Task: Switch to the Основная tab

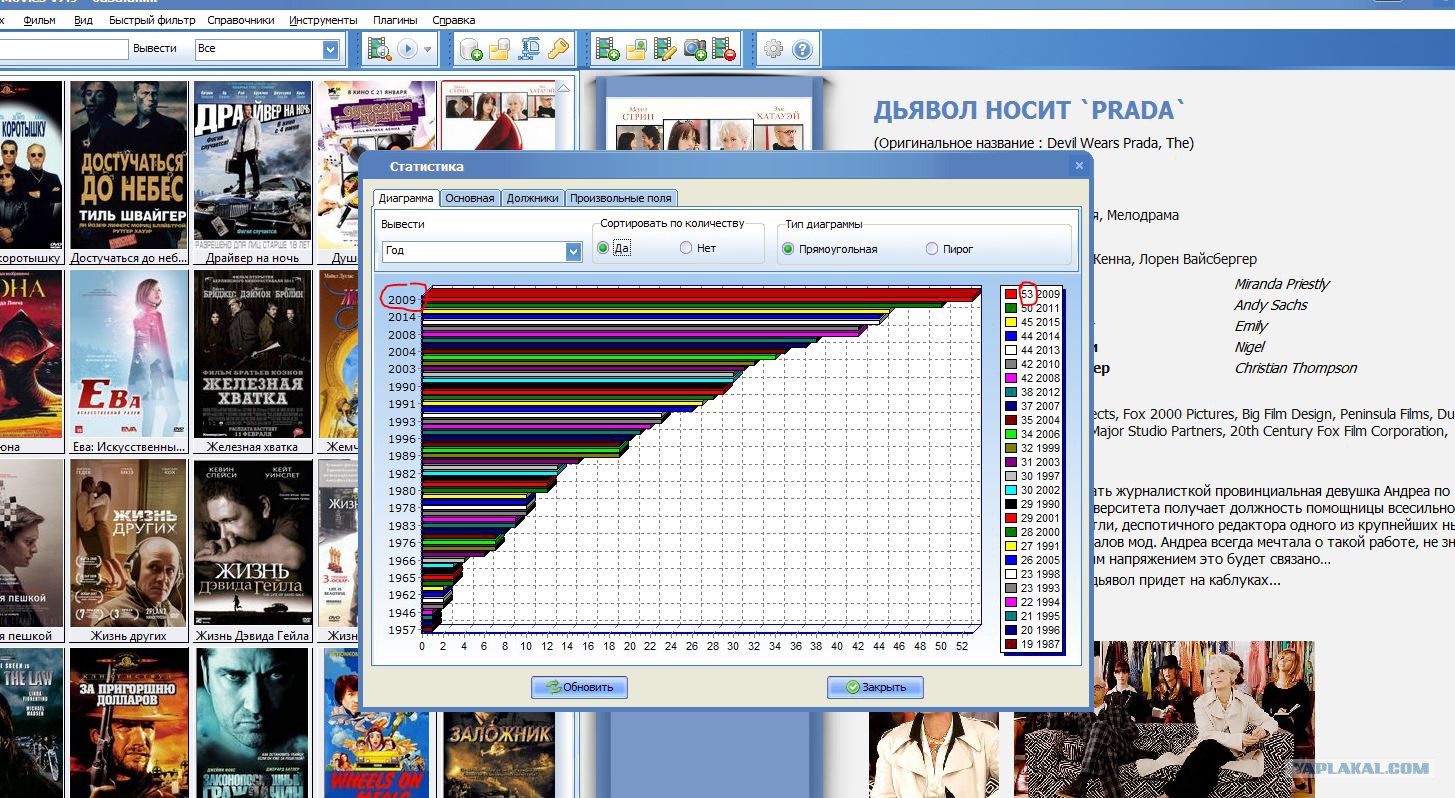Action: click(470, 198)
